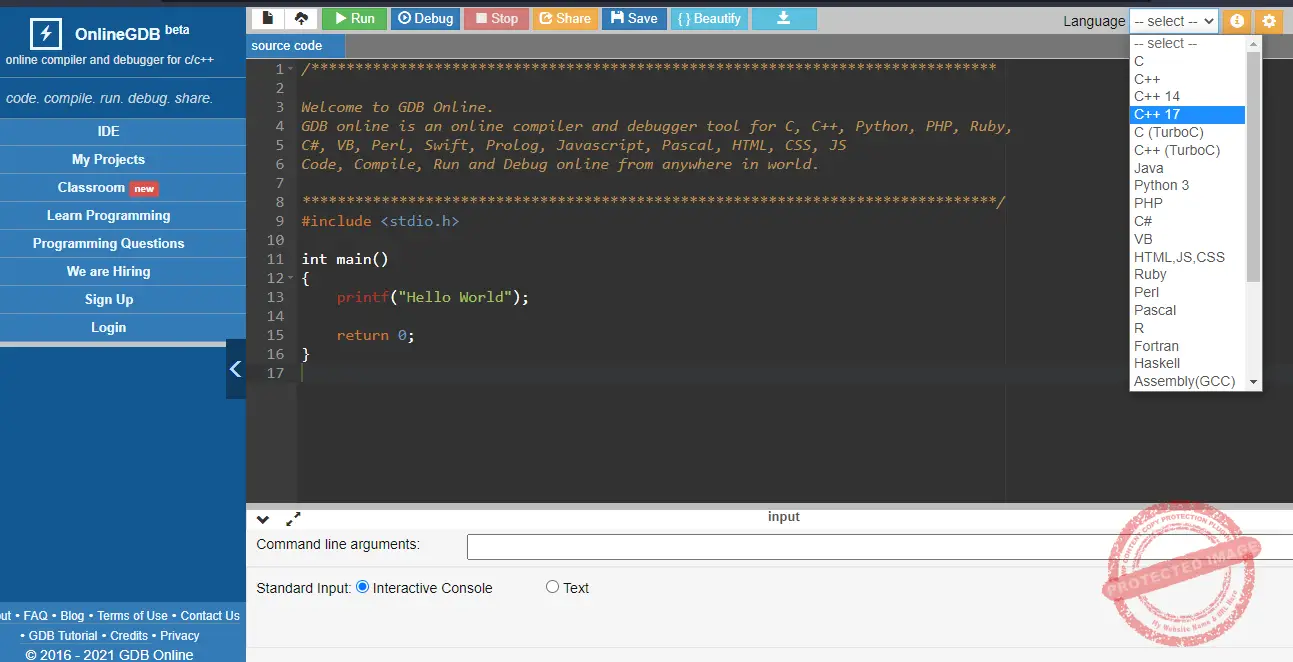Click the language list scroll down arrow
Viewport: 1293px width, 662px height.
1254,383
